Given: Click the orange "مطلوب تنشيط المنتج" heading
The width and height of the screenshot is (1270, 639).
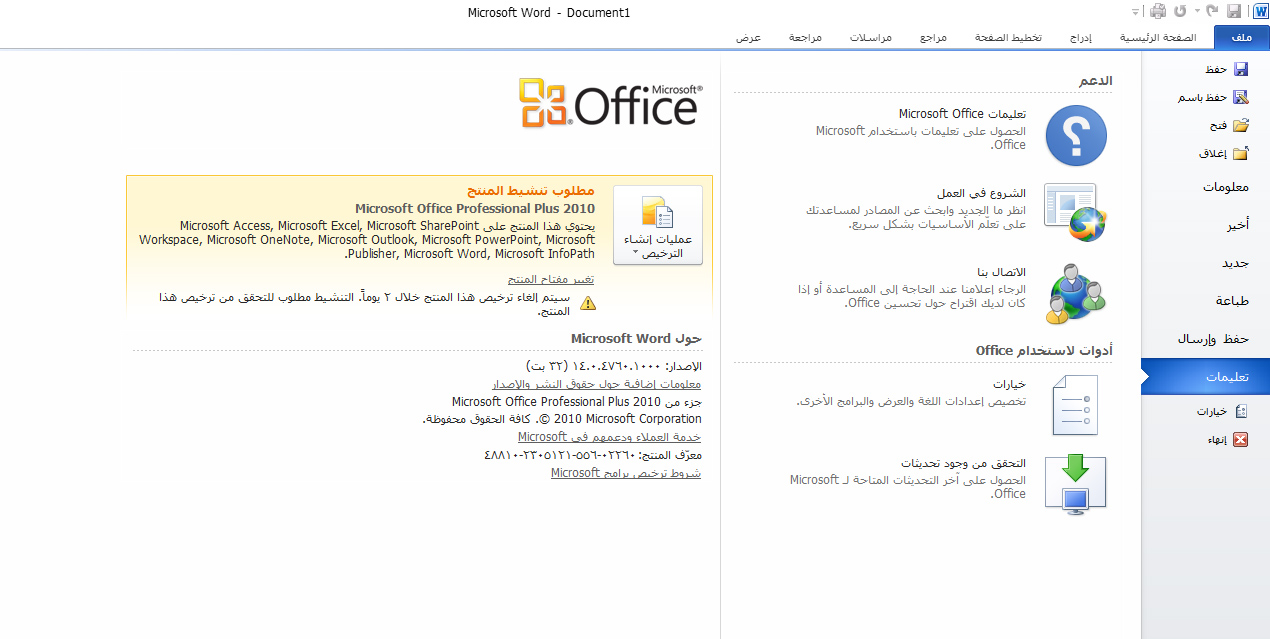Looking at the screenshot, I should pos(531,191).
